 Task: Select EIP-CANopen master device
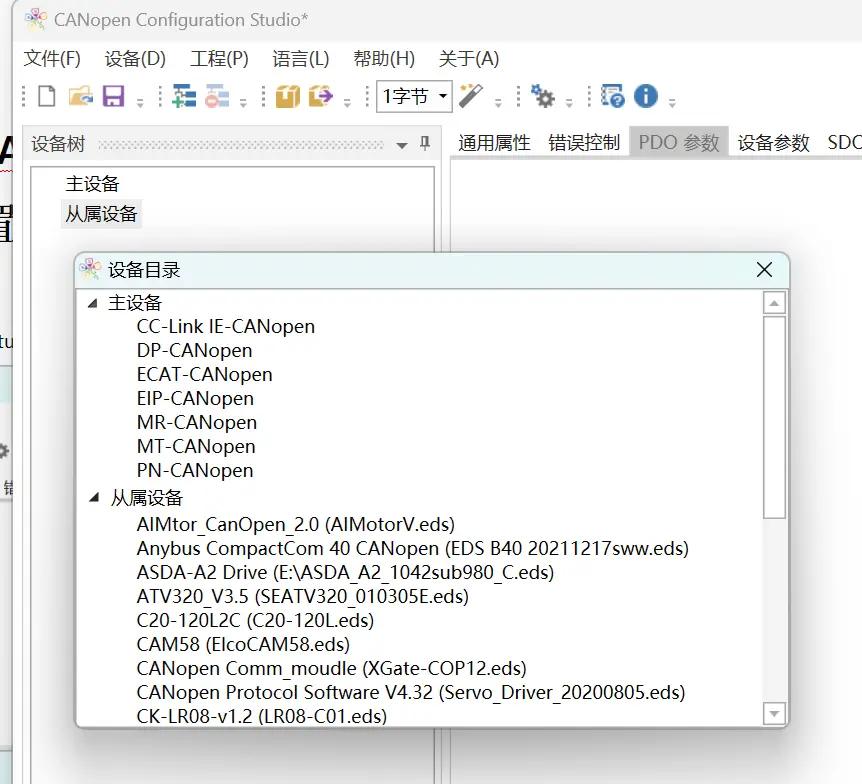click(x=195, y=399)
